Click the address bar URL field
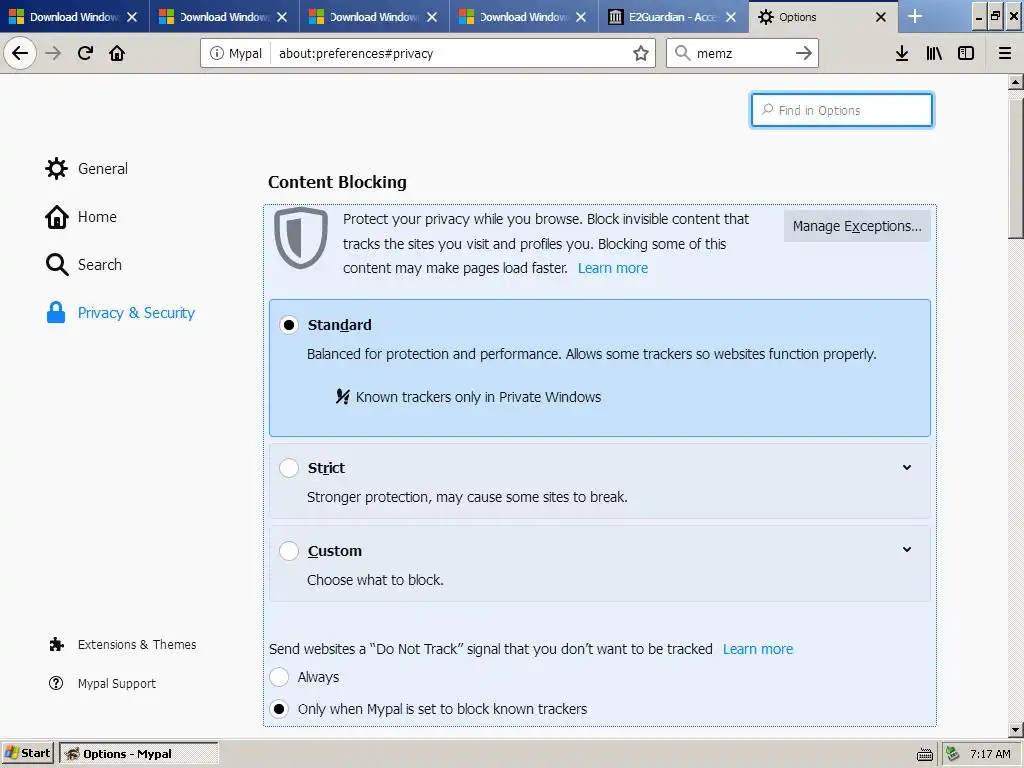The width and height of the screenshot is (1024, 768). pos(451,54)
